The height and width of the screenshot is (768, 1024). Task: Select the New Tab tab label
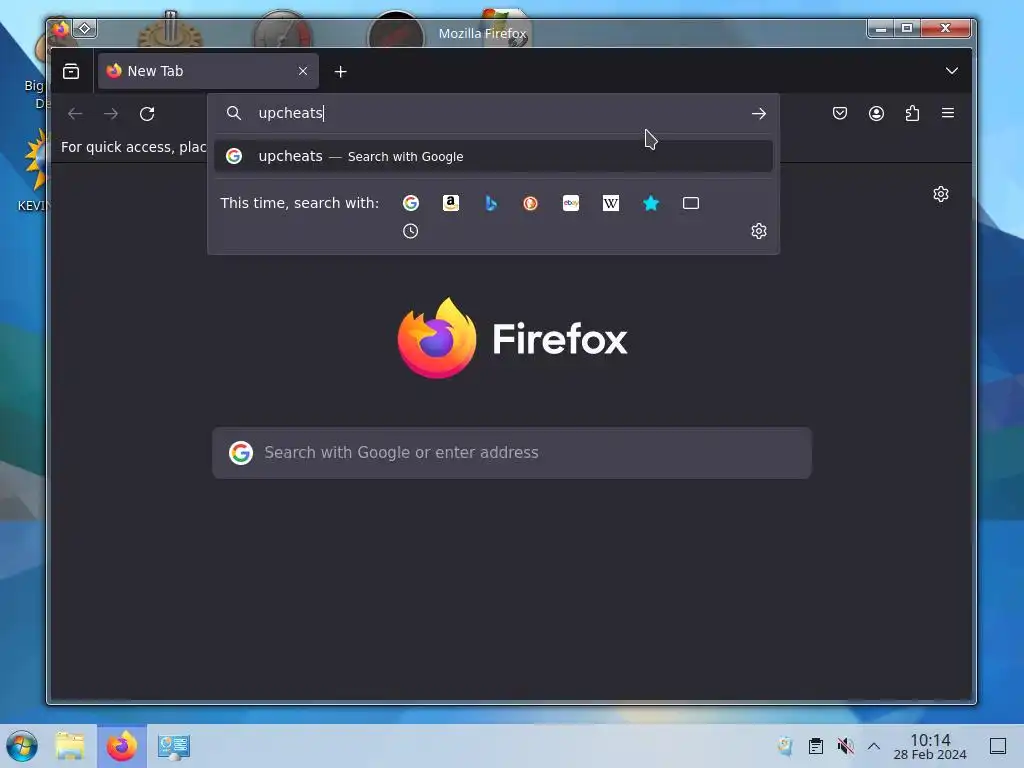155,71
